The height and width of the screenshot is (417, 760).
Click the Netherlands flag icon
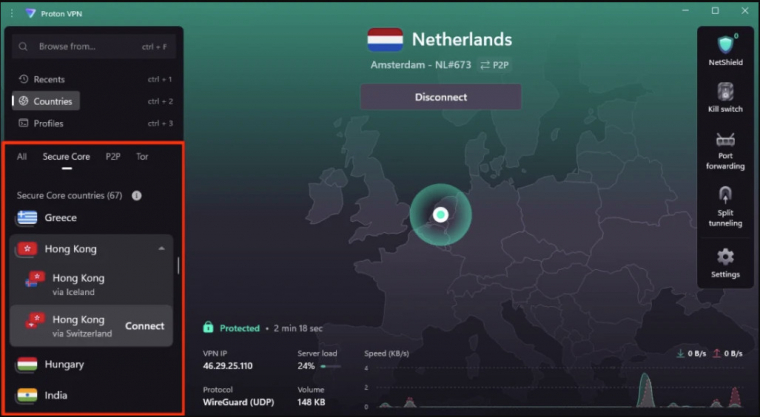pos(385,40)
